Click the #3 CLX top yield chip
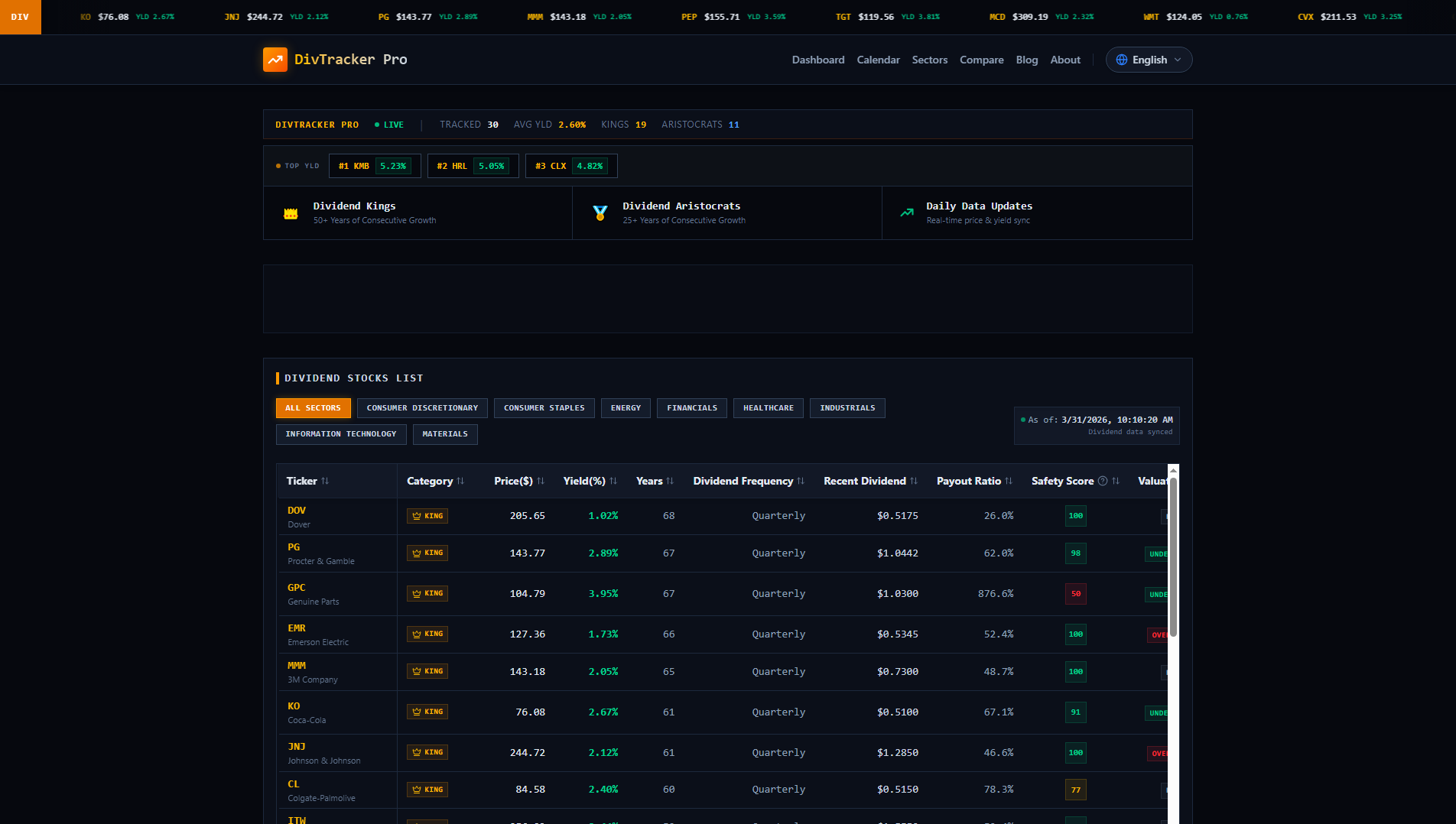The image size is (1456, 824). click(x=571, y=166)
